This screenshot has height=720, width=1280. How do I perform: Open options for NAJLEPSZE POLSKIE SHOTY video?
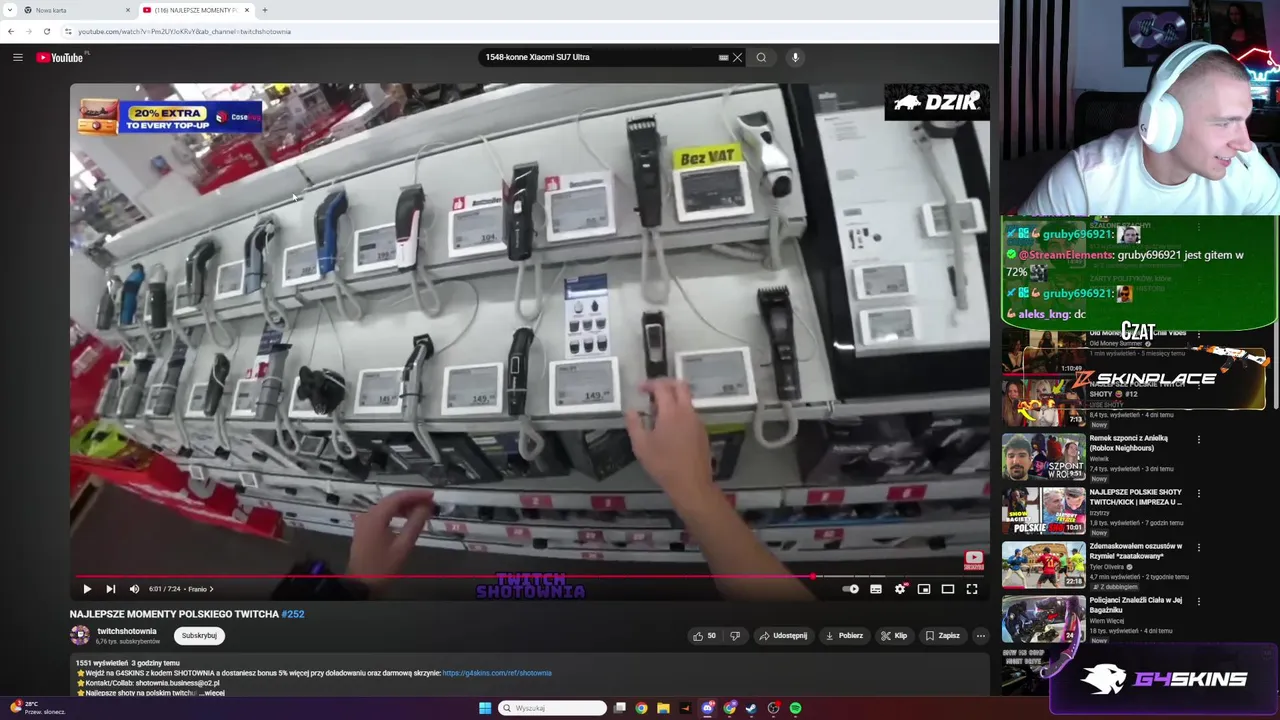tap(1199, 493)
